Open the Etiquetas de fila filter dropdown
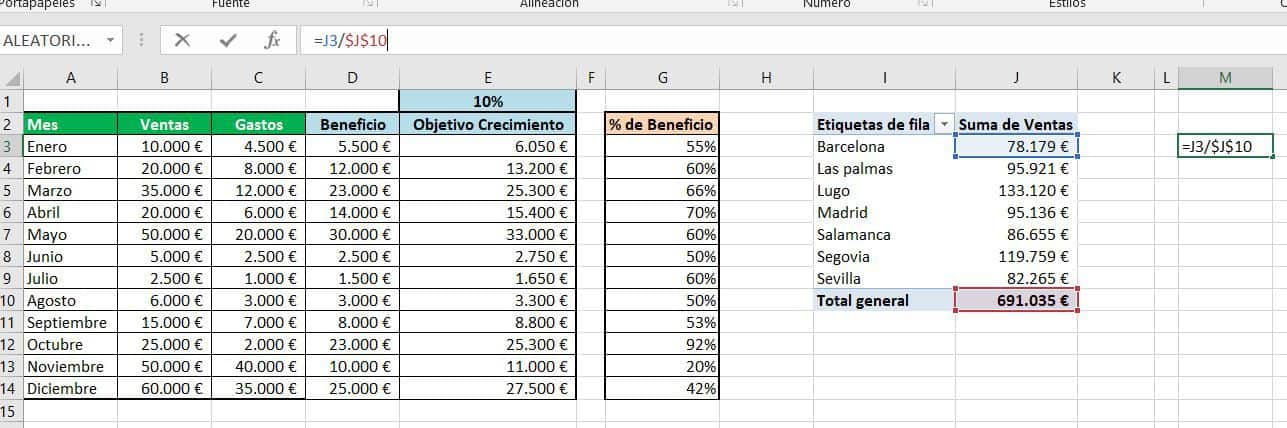This screenshot has width=1287, height=428. tap(944, 125)
